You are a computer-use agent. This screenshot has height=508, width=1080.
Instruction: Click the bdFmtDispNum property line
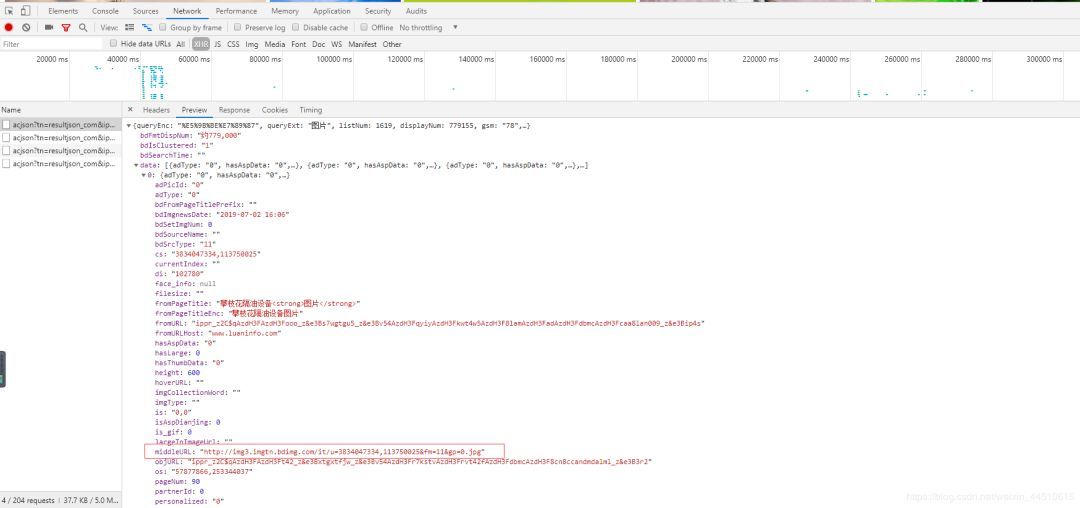[x=190, y=136]
